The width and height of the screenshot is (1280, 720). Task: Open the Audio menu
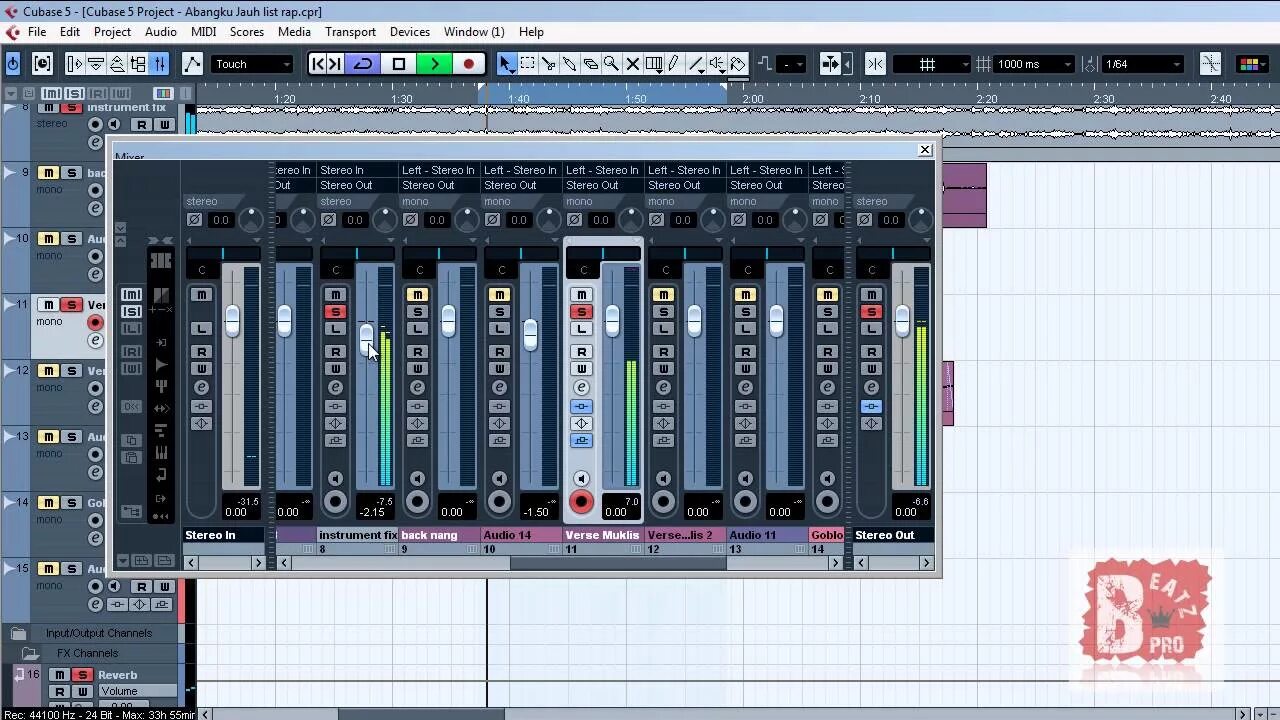160,32
